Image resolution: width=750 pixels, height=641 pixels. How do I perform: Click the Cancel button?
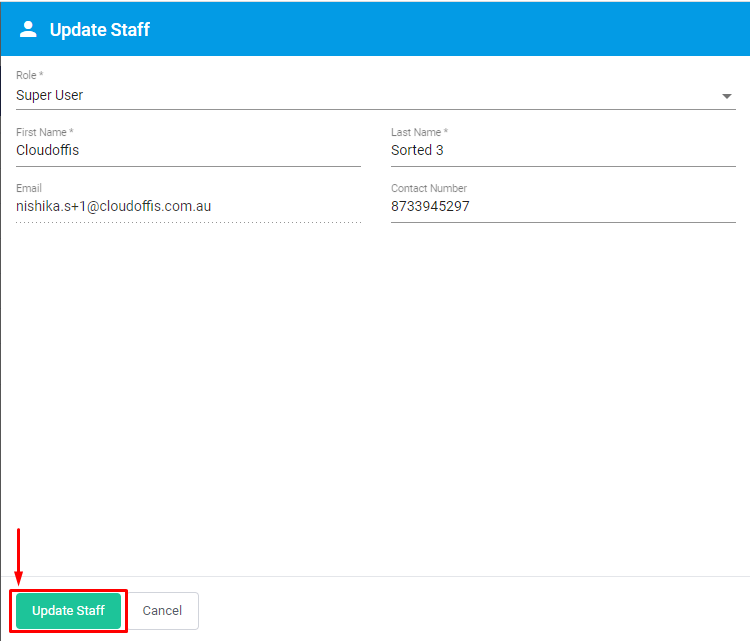[162, 610]
